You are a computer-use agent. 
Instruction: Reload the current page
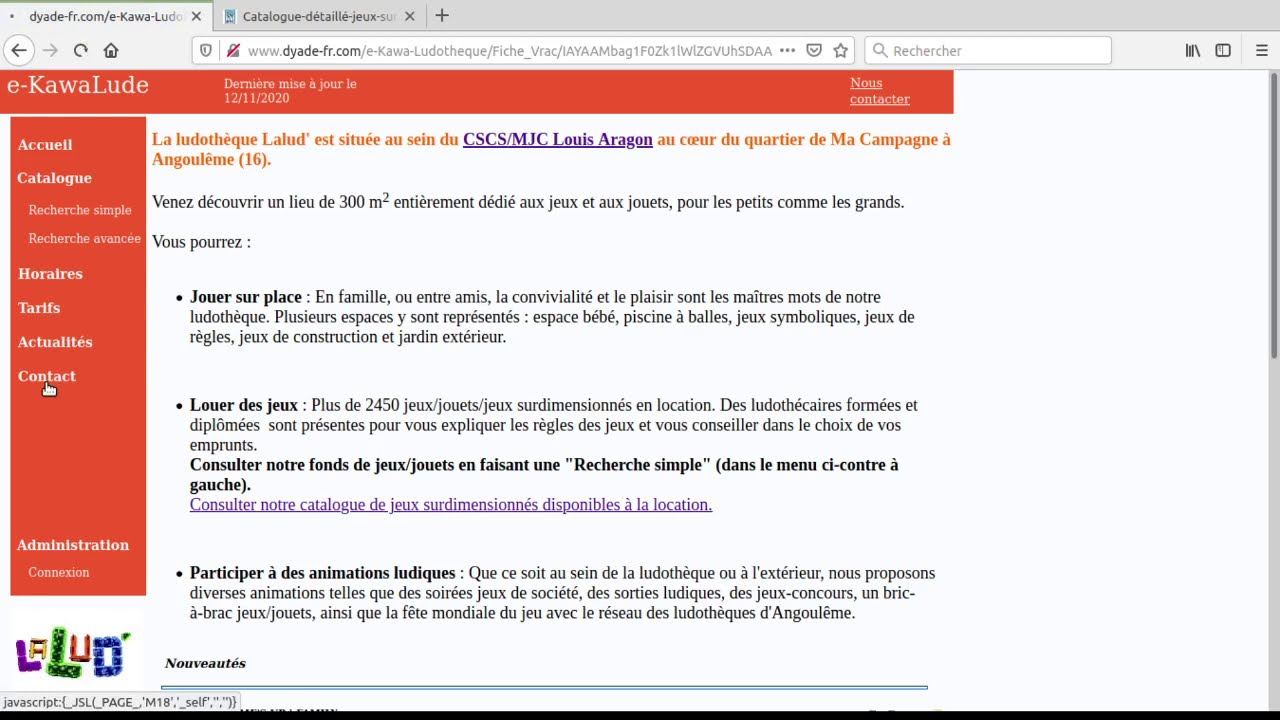click(x=80, y=50)
